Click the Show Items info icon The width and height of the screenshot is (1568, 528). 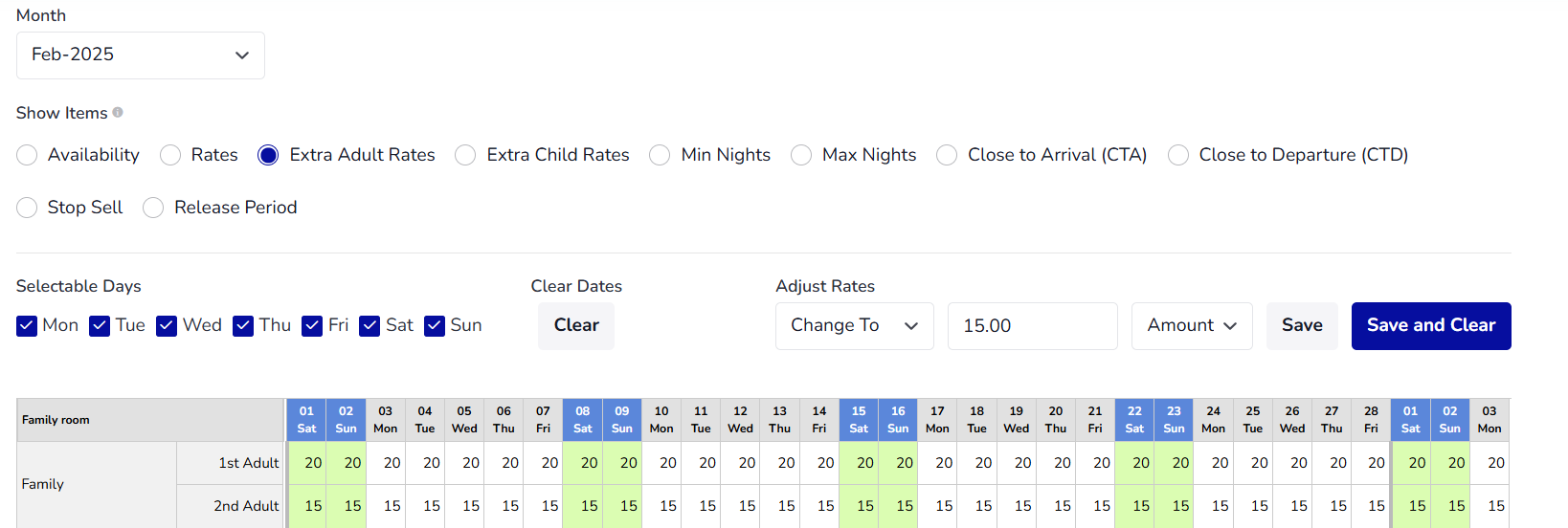(118, 112)
